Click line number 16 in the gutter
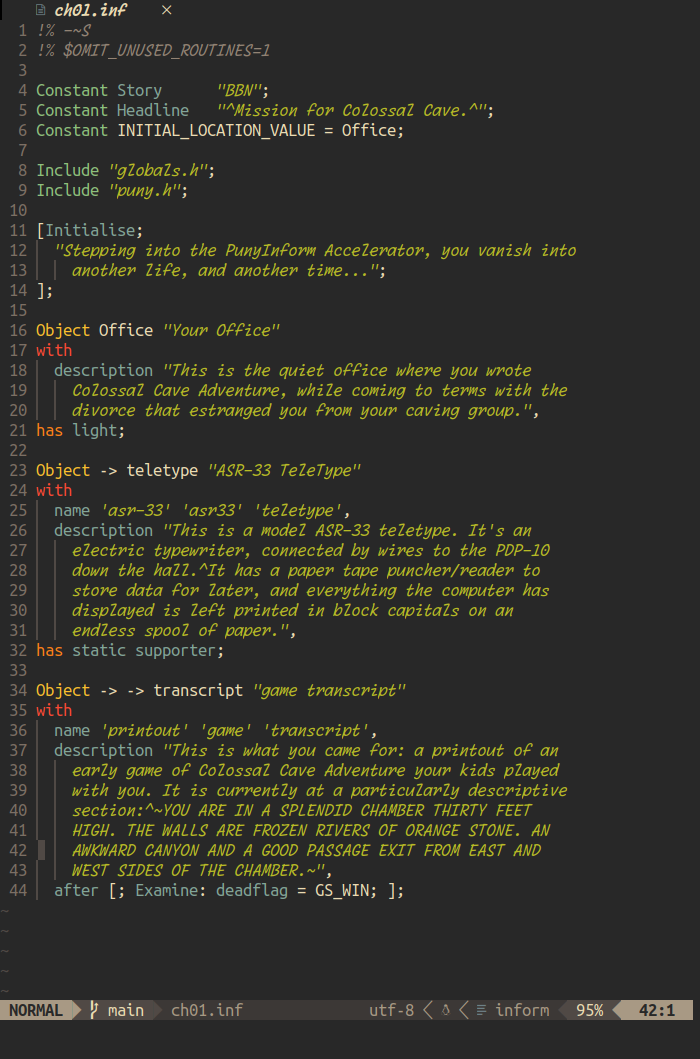Screen dimensions: 700x1059 [18, 330]
